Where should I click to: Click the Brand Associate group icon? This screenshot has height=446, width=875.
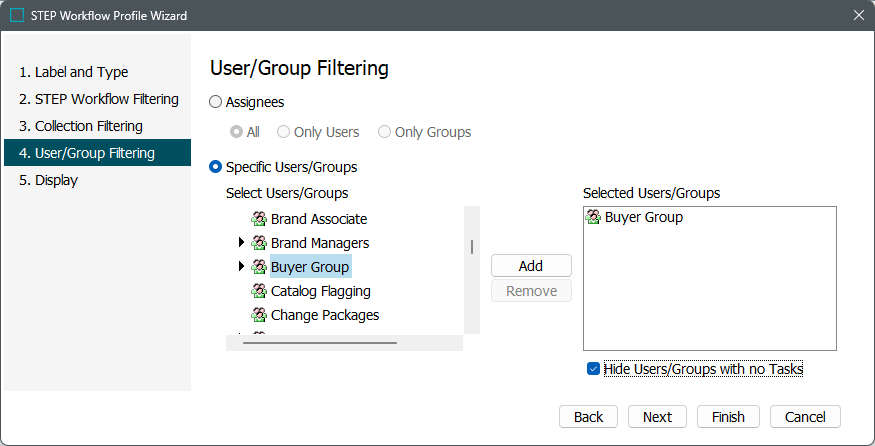[x=258, y=219]
